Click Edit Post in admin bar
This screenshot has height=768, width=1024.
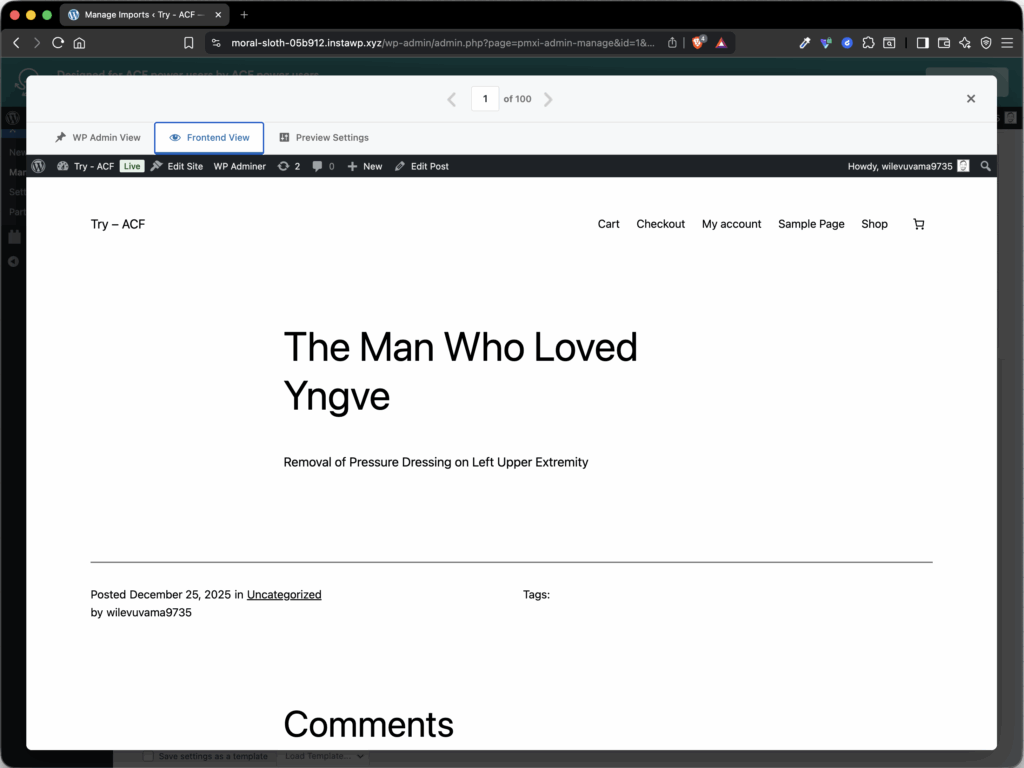[x=422, y=167]
